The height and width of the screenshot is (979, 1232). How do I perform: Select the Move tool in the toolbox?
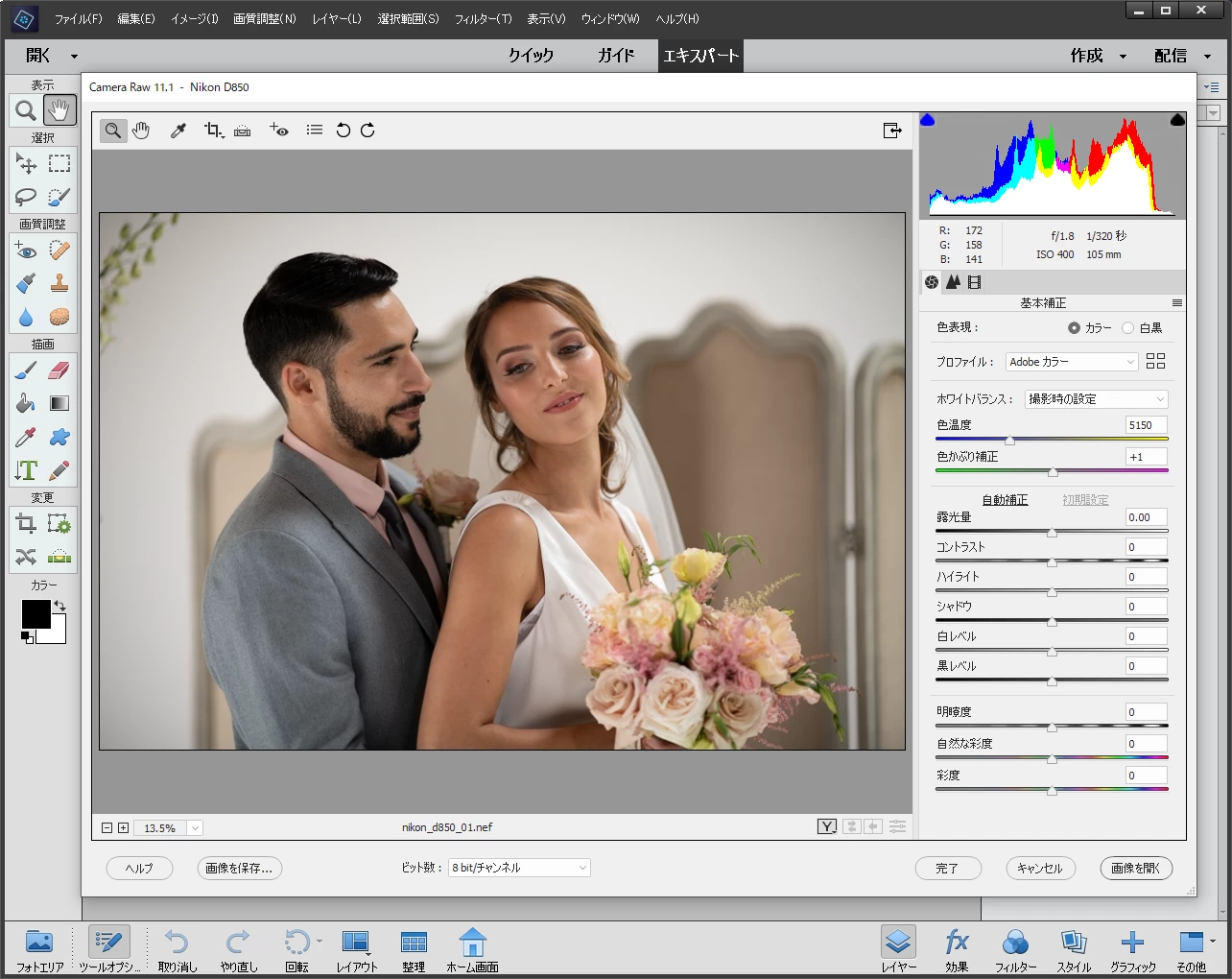pos(26,164)
